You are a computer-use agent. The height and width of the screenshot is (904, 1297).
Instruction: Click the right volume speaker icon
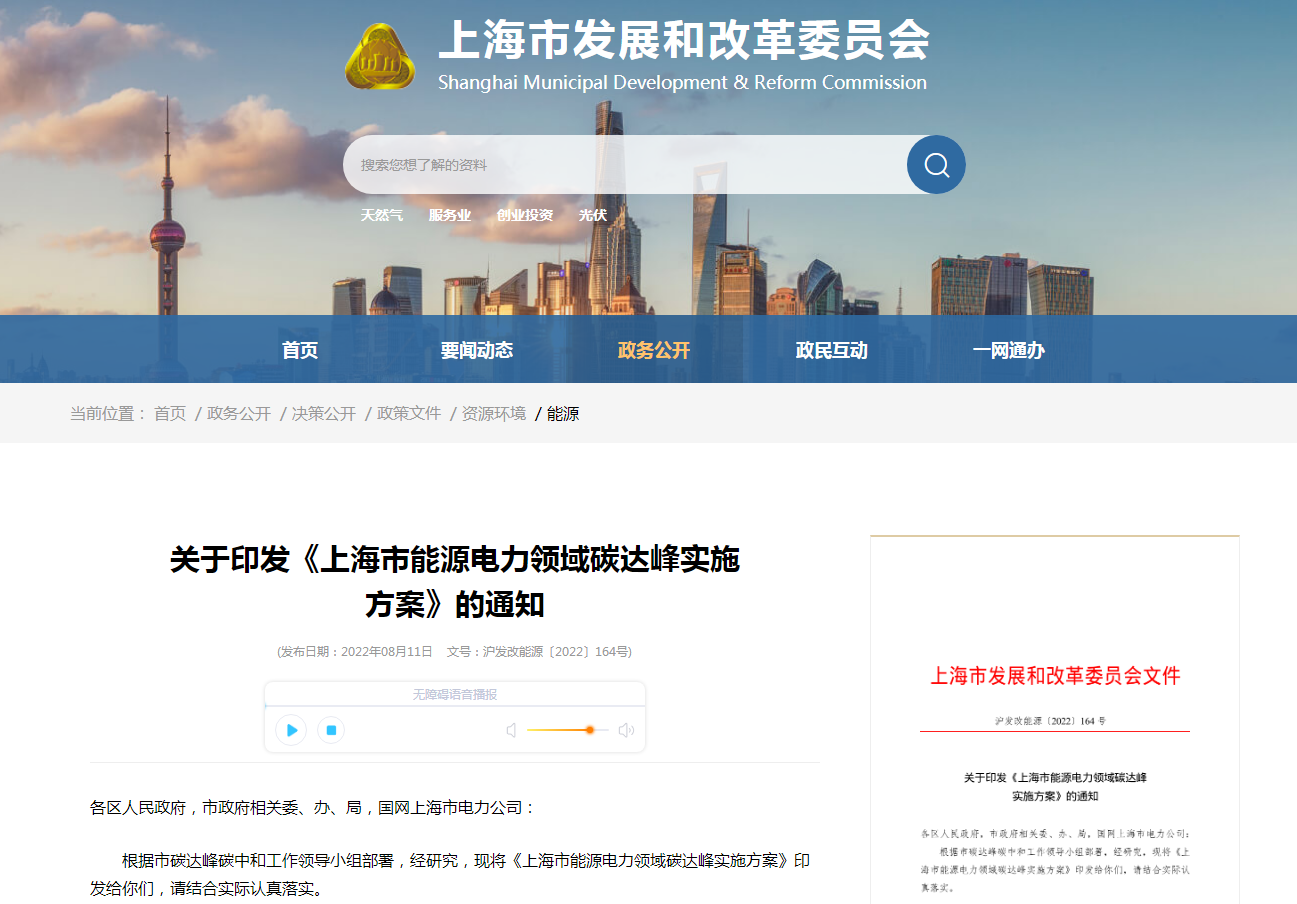pyautogui.click(x=626, y=730)
